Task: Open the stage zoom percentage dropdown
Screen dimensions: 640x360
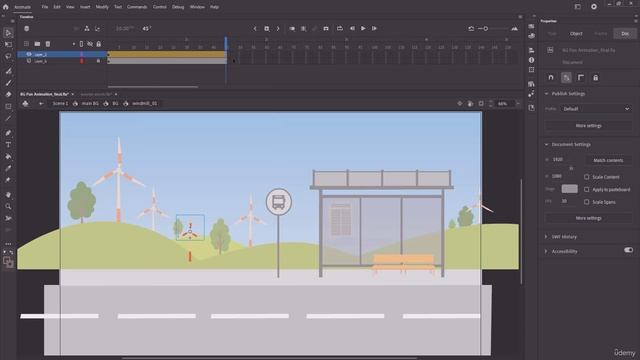Action: coord(518,104)
